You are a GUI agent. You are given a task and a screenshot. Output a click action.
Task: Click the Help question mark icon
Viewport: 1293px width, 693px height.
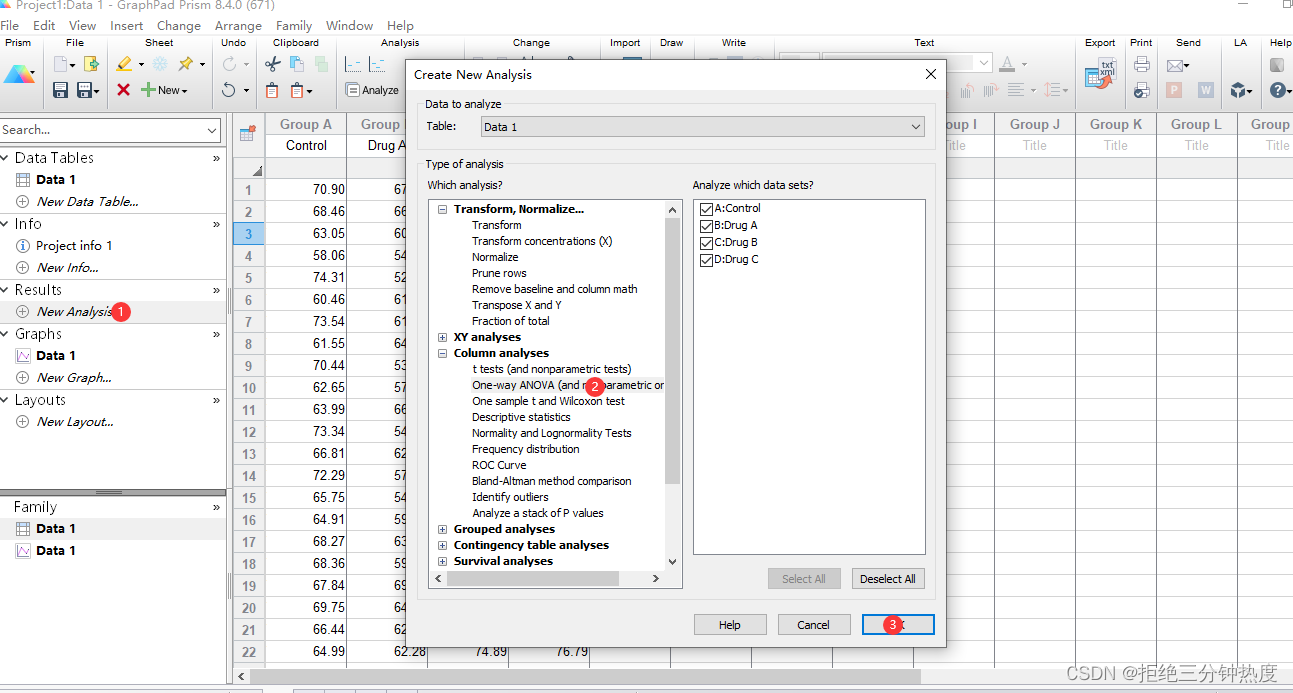[1277, 90]
